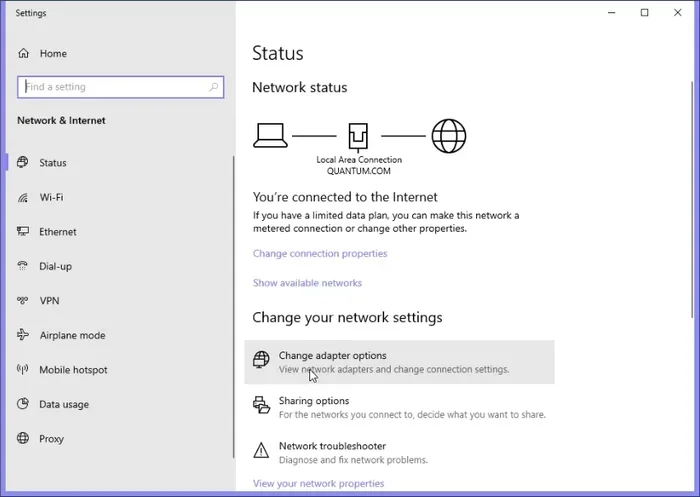Click the Data usage pie icon

[23, 404]
